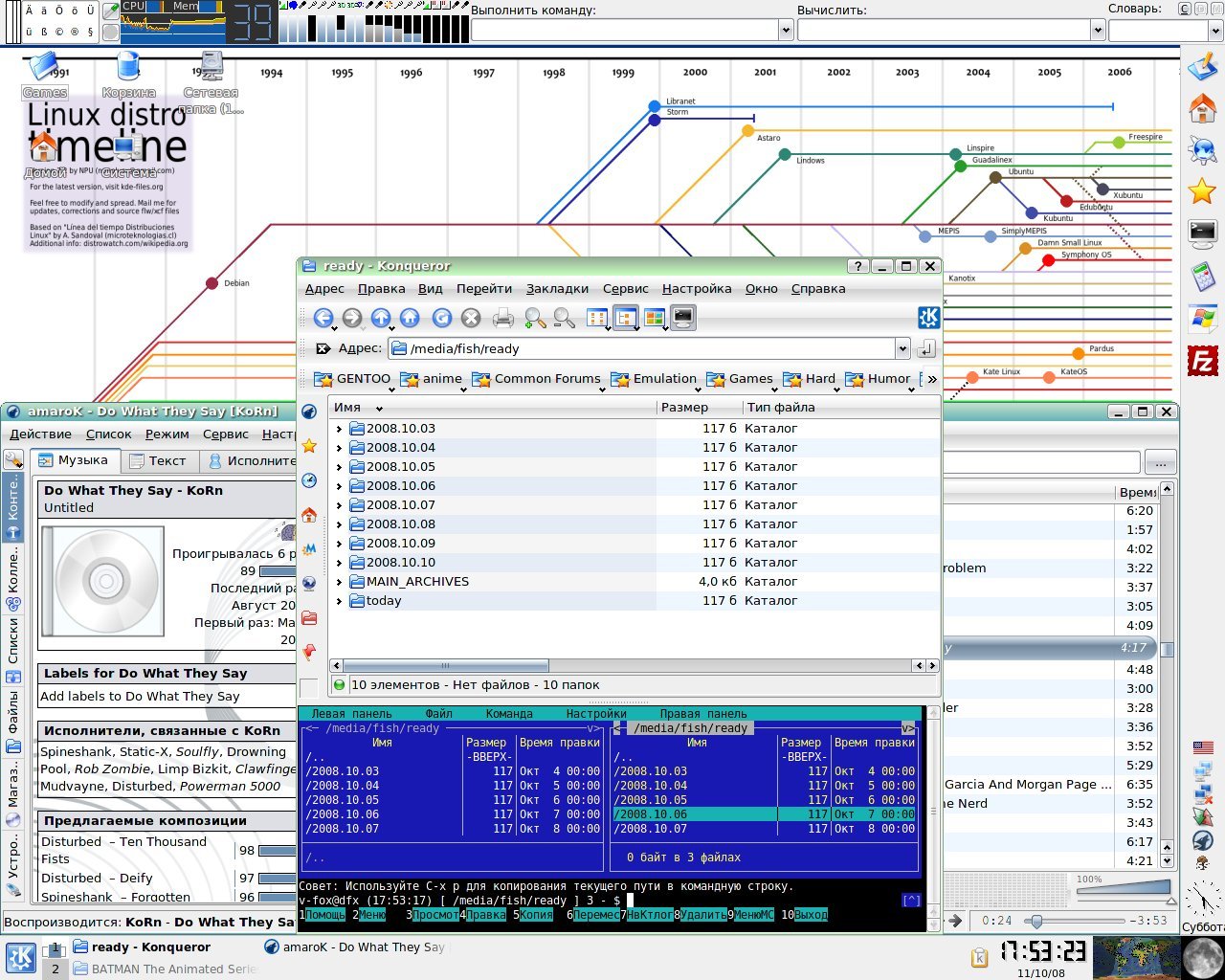
Task: Select the 2008.10.07 folder row
Action: tap(635, 505)
